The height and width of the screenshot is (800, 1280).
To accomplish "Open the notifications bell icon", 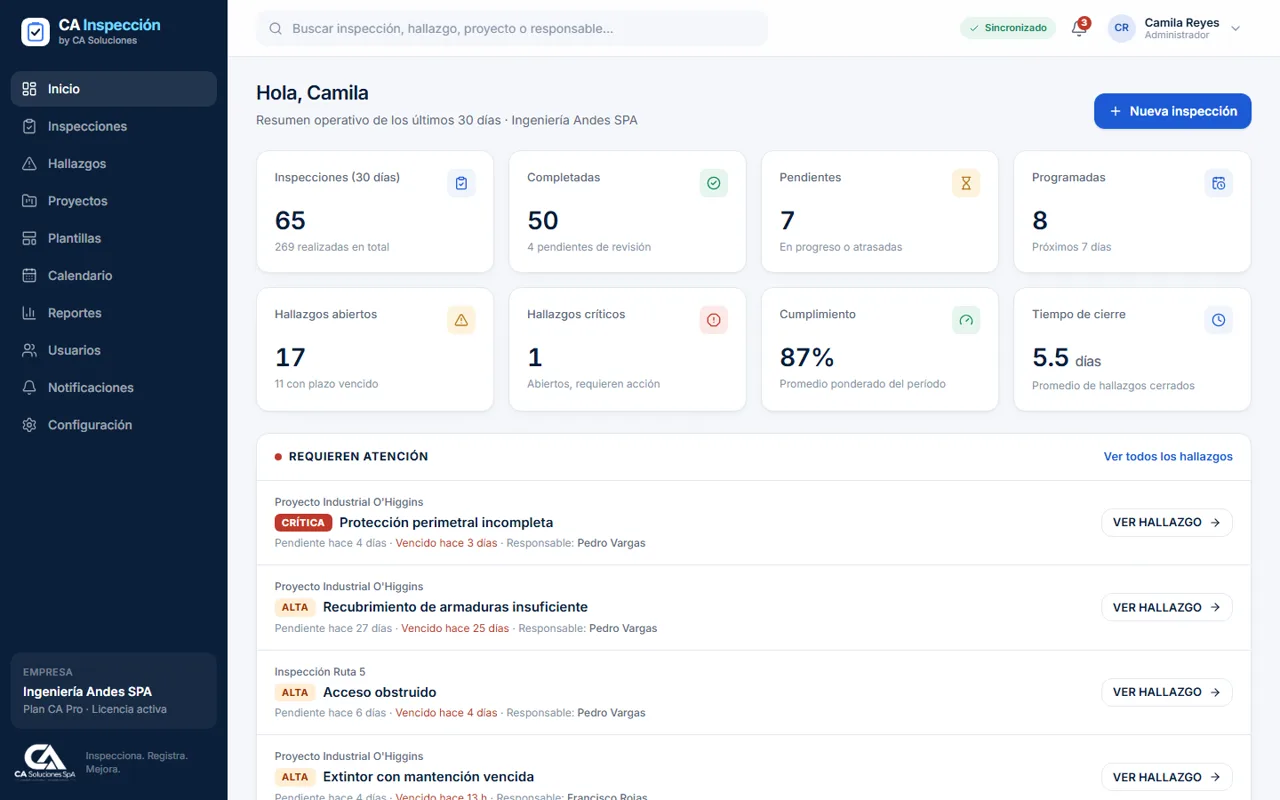I will pos(1079,28).
